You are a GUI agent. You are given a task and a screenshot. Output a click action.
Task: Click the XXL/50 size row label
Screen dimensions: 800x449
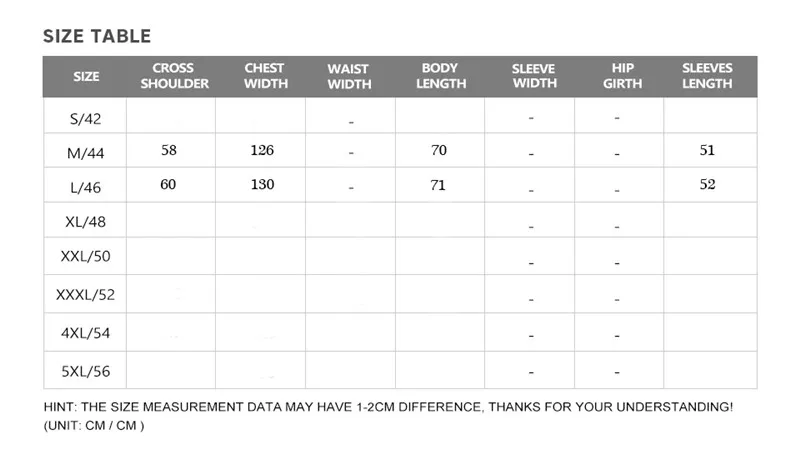85,256
